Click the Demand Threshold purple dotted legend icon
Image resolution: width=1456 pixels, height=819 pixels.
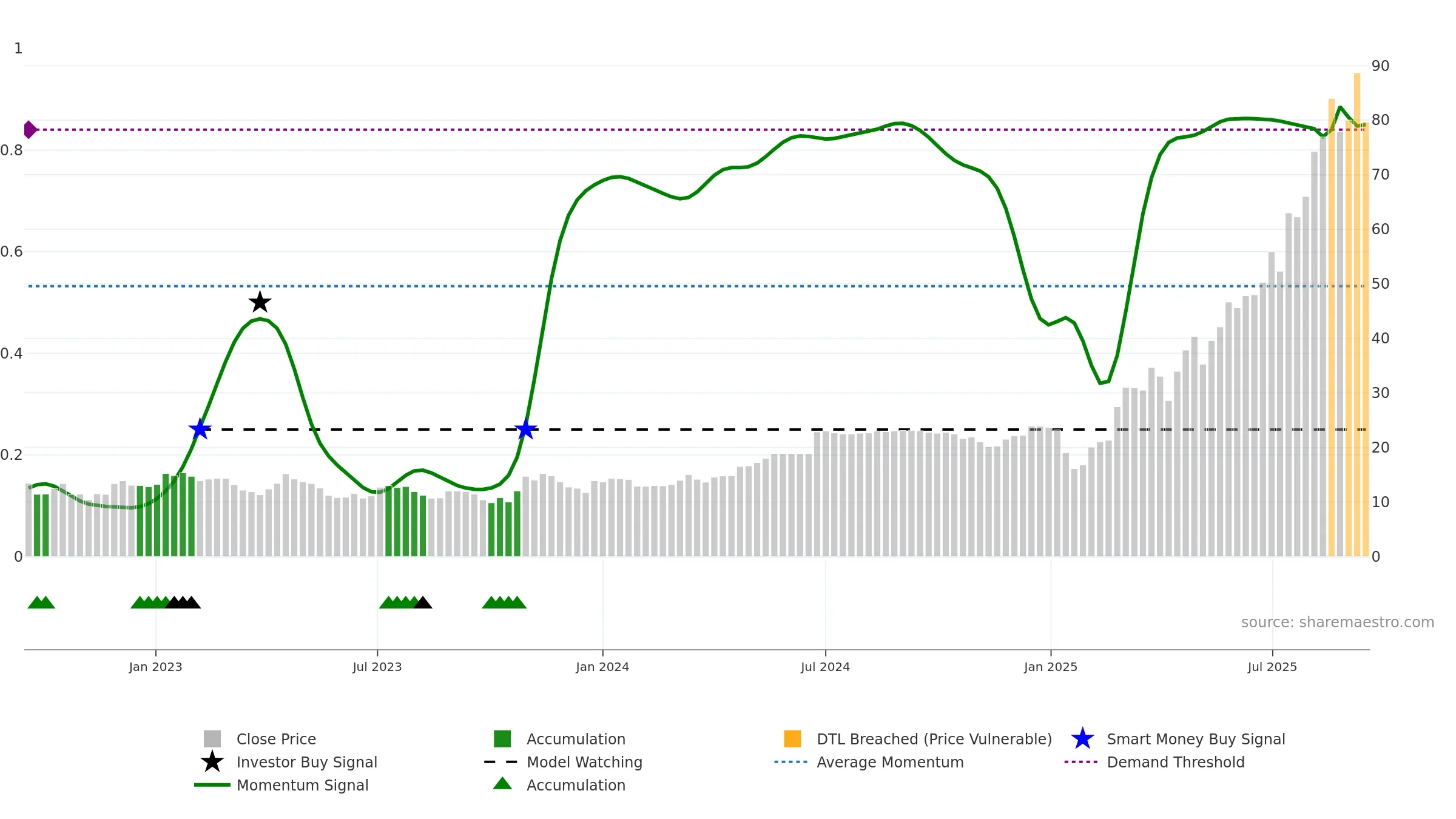1081,762
